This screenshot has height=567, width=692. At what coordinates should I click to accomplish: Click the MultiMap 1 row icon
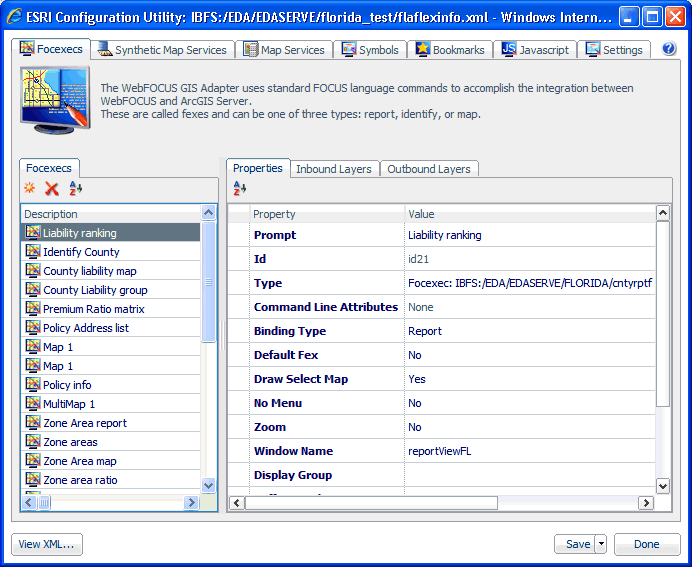pos(33,403)
